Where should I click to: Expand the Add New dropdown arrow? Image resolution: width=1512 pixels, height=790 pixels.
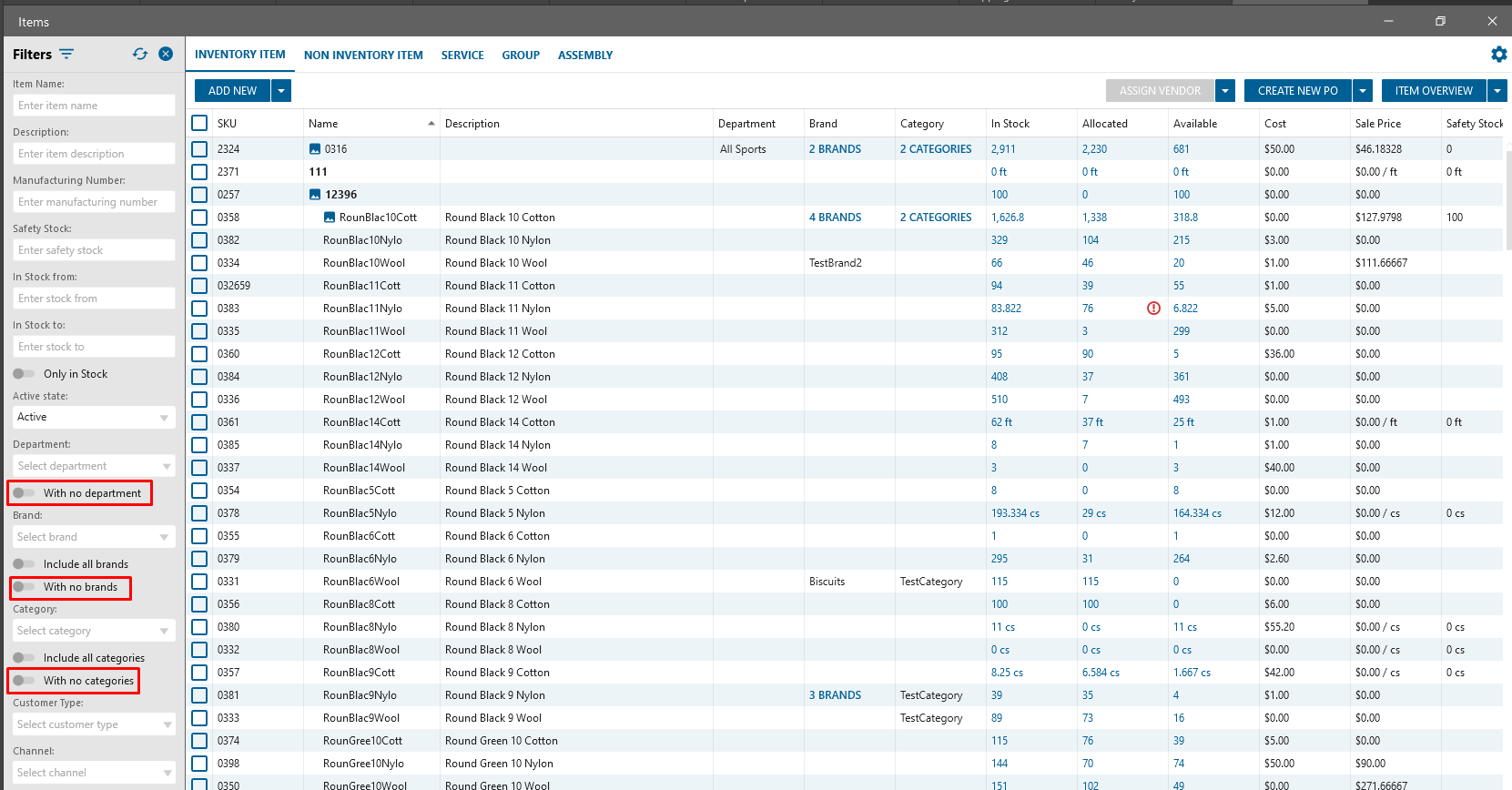pos(281,91)
